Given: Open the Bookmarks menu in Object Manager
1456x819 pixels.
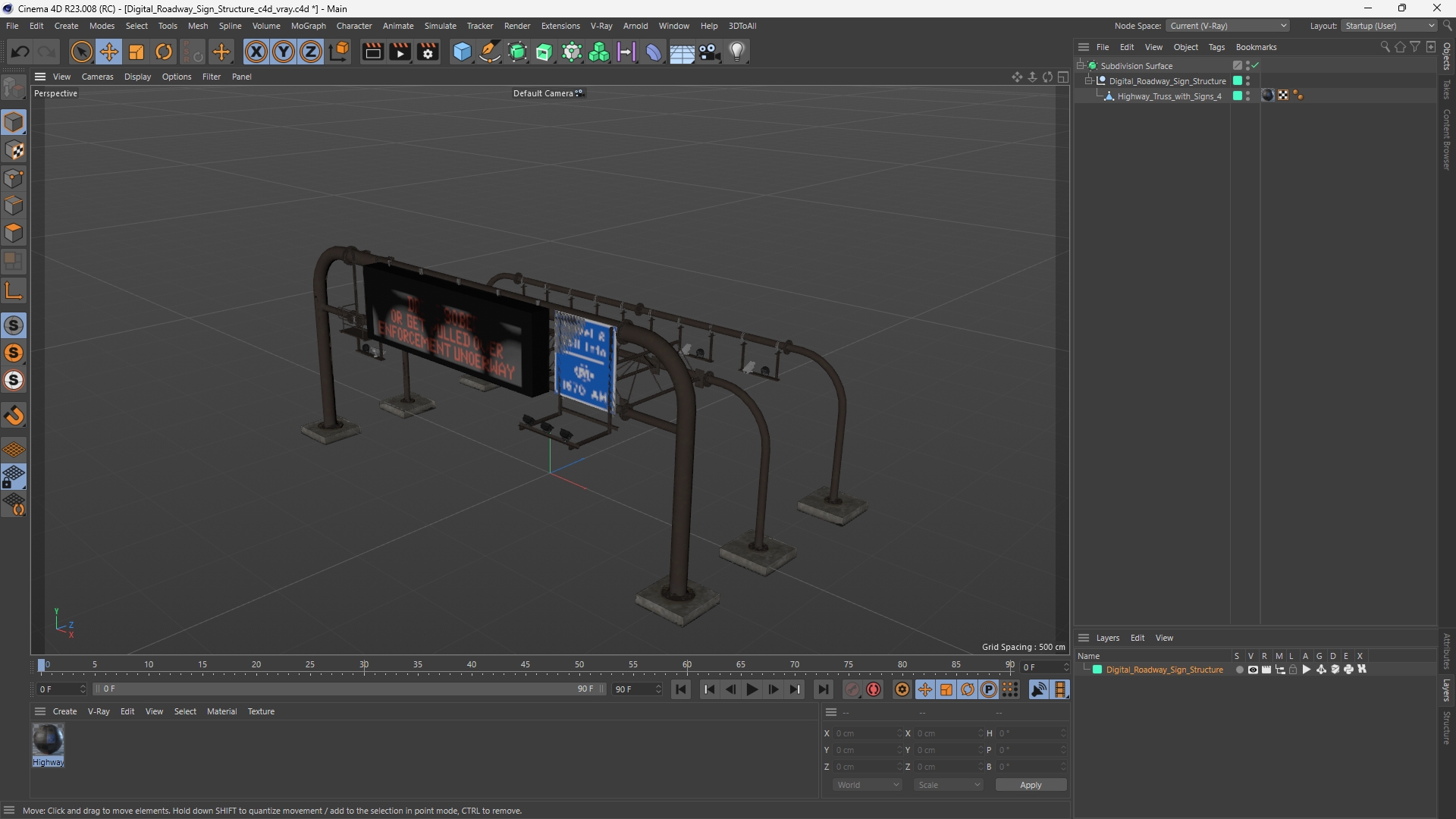Looking at the screenshot, I should [x=1256, y=47].
